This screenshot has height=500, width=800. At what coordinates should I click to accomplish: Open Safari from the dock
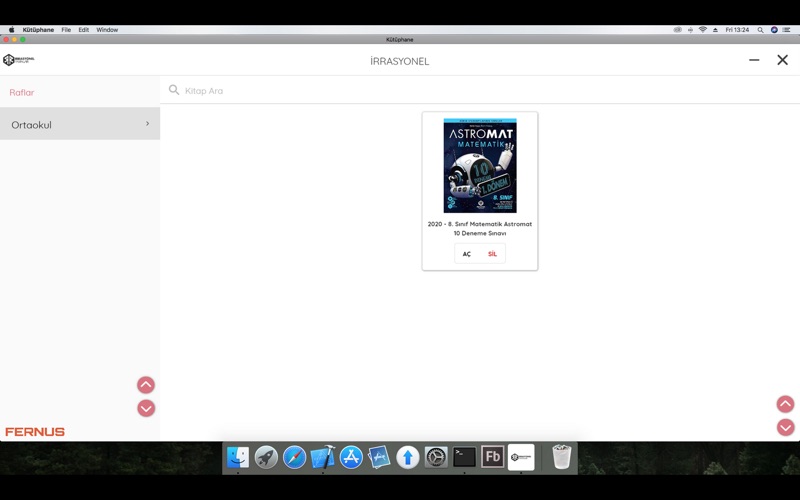point(294,457)
